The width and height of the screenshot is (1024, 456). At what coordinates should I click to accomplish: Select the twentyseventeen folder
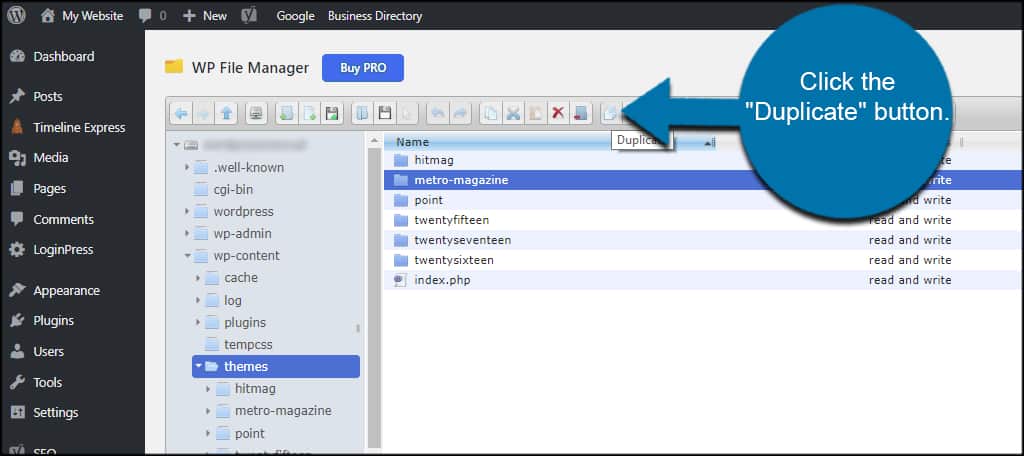702,240
